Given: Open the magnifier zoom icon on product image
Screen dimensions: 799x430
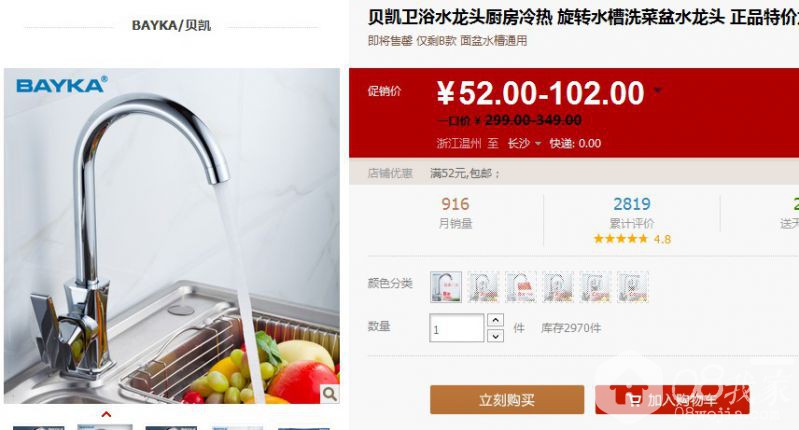Looking at the screenshot, I should tap(329, 393).
